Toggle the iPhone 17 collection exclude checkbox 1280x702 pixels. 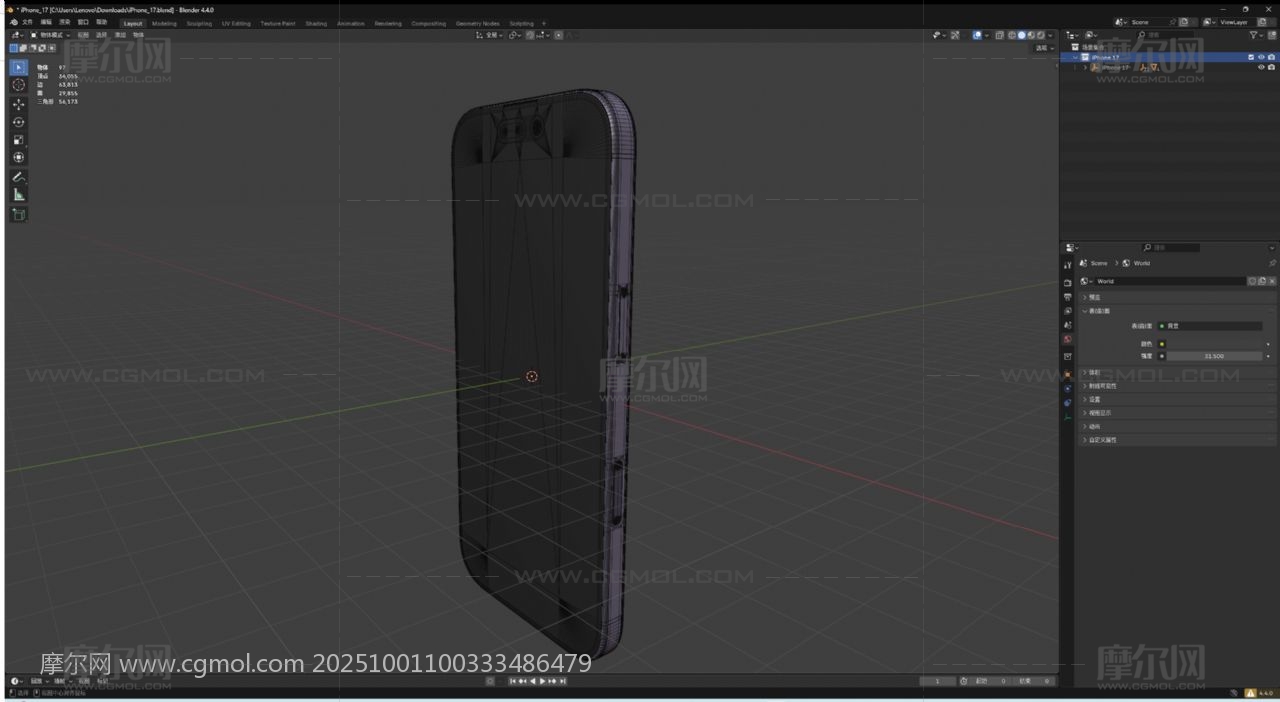1250,57
